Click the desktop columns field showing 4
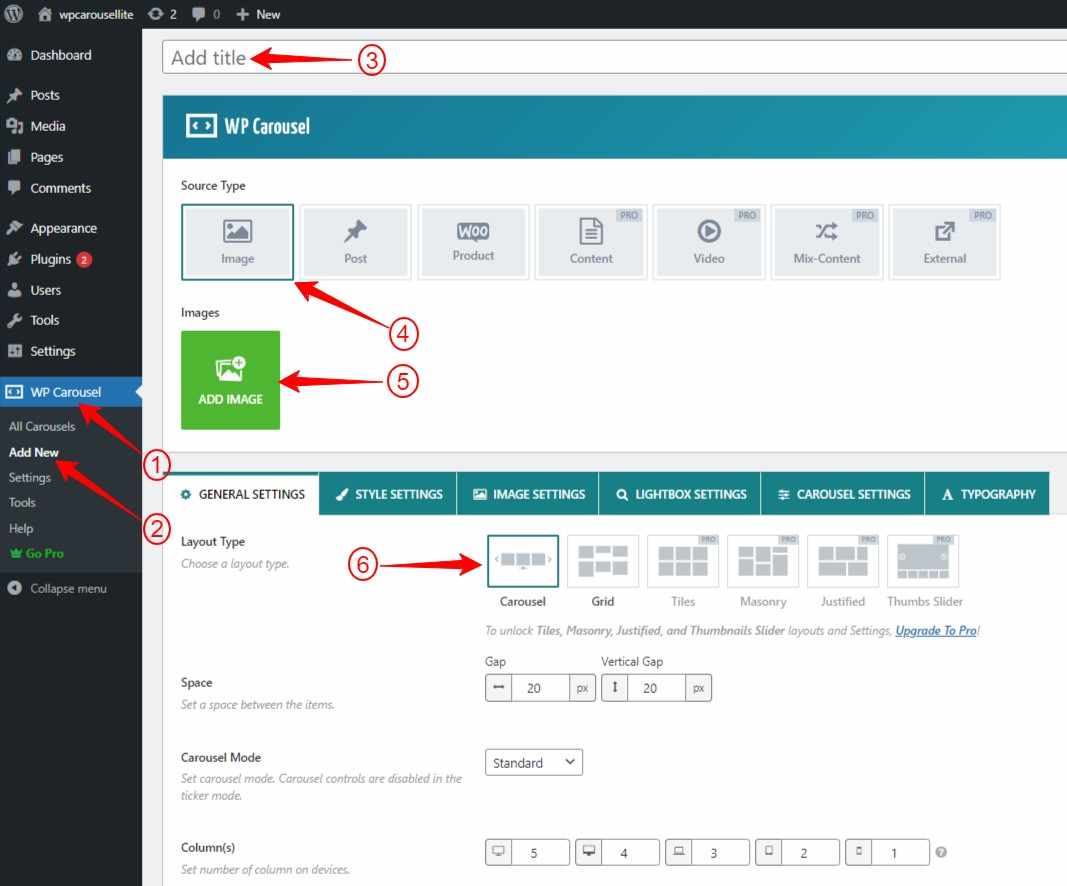The width and height of the screenshot is (1067, 886). [630, 853]
